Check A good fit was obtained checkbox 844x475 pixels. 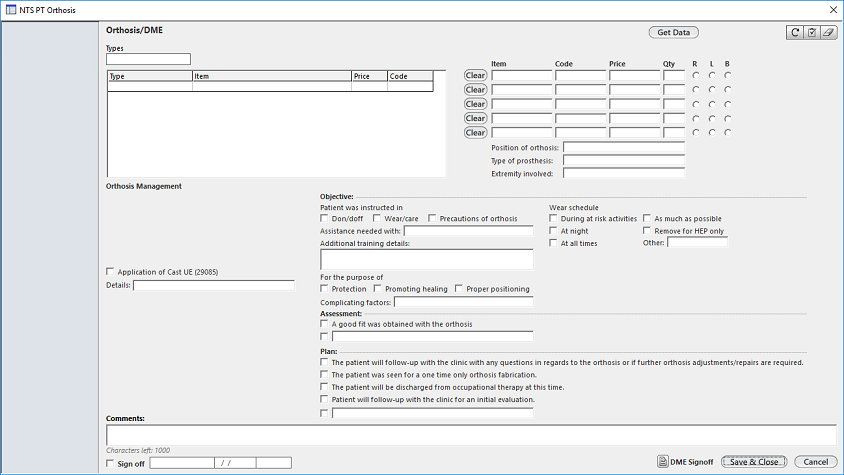(324, 324)
